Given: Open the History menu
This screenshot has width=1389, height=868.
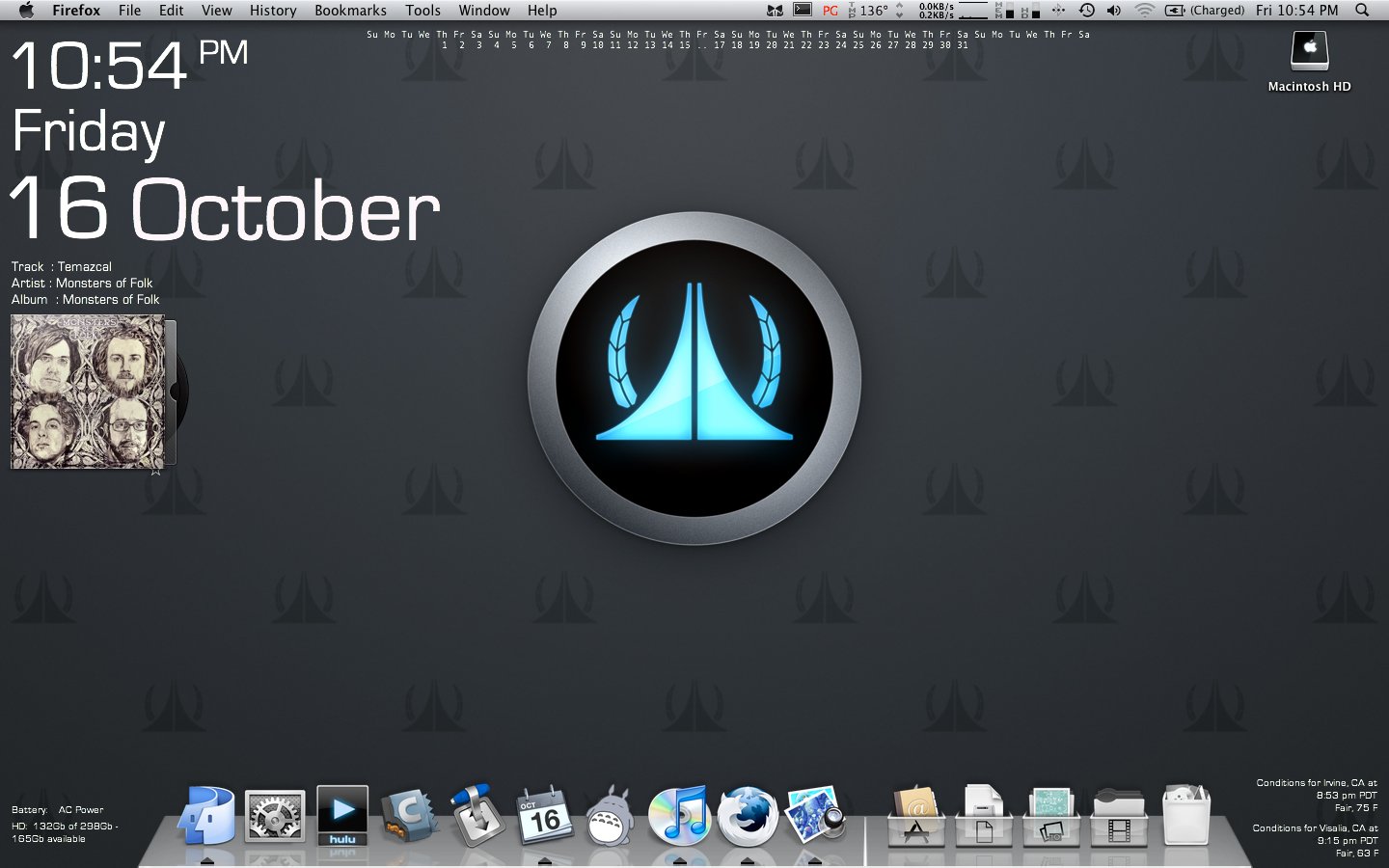Looking at the screenshot, I should click(x=273, y=10).
